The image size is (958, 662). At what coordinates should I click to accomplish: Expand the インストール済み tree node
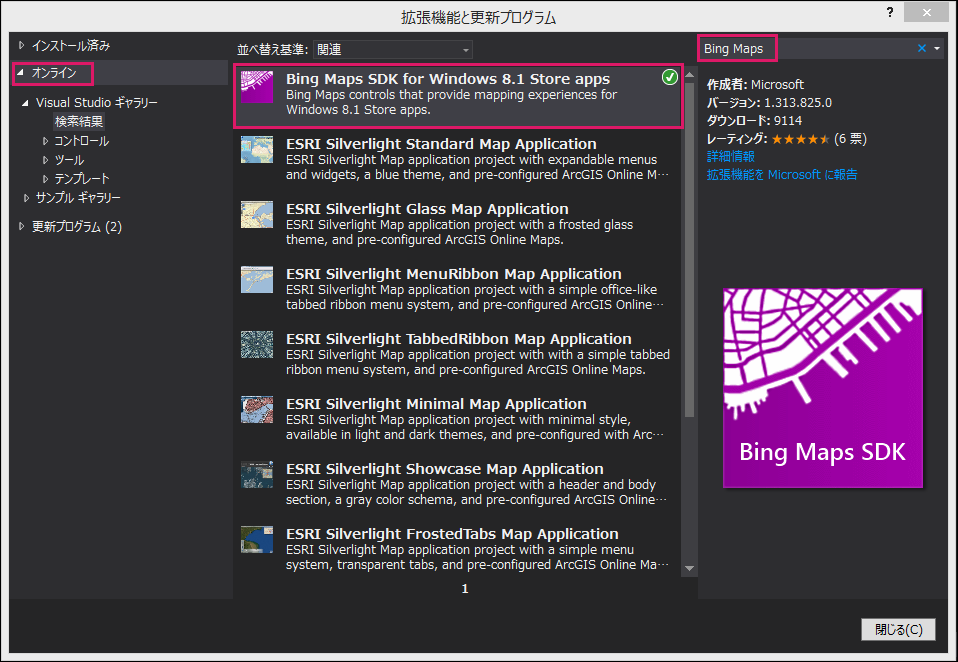(x=21, y=45)
